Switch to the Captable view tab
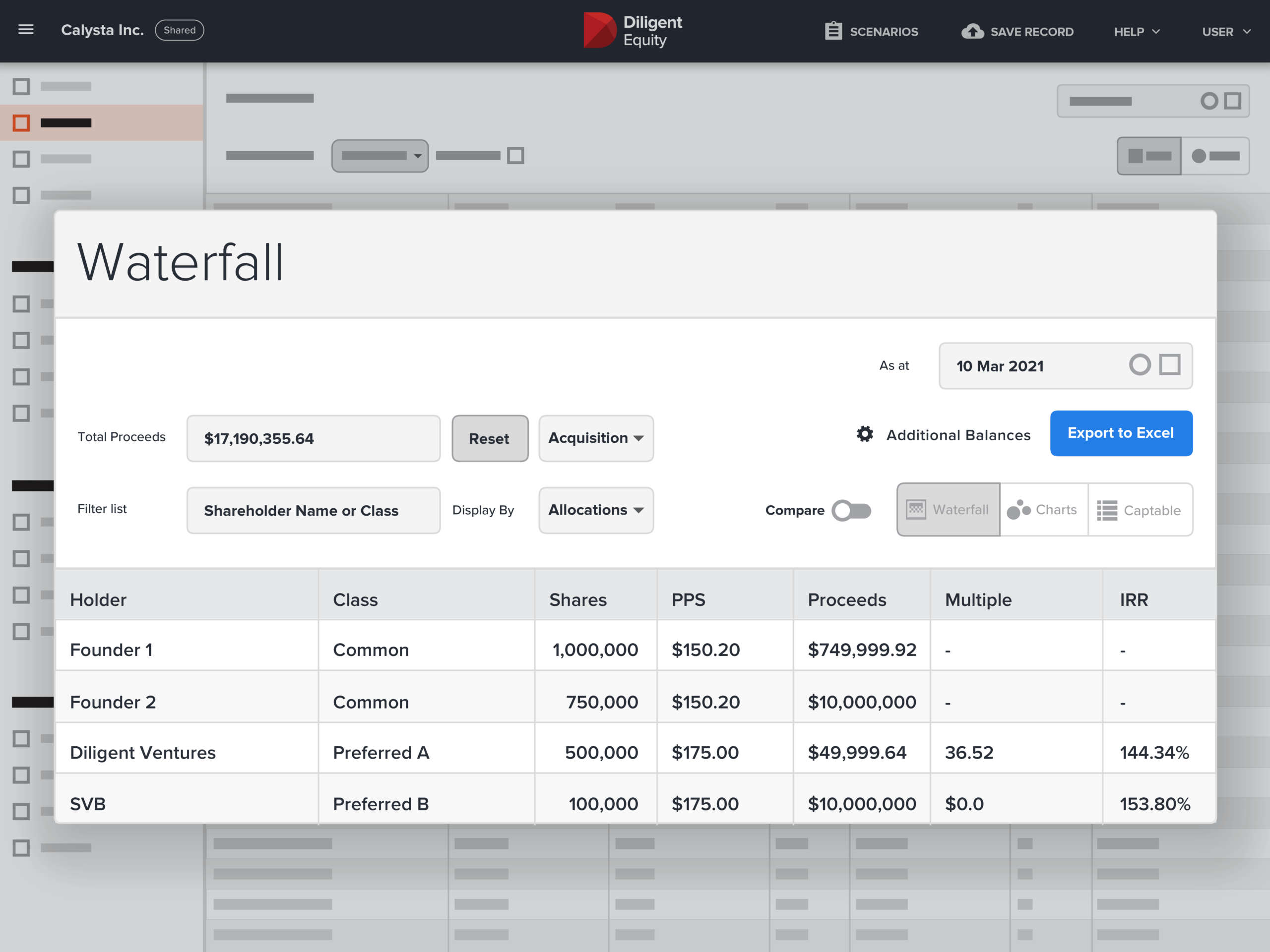The width and height of the screenshot is (1270, 952). point(1140,510)
